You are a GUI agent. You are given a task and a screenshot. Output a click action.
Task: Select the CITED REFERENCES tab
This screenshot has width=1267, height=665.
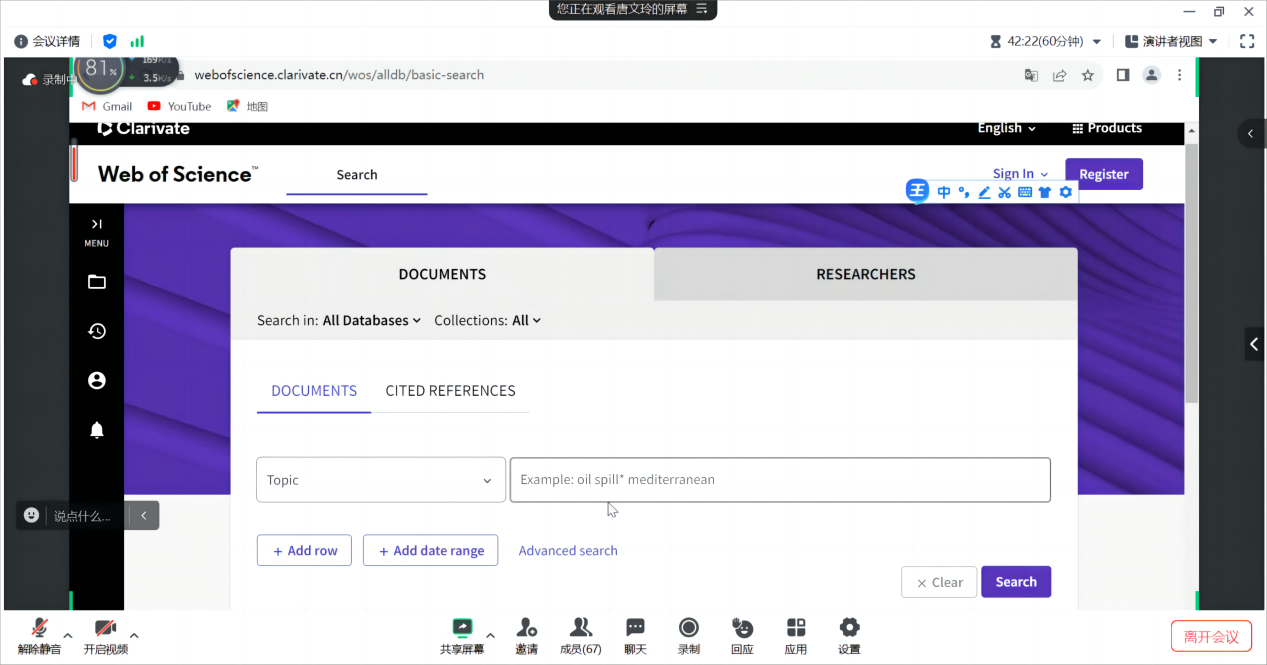tap(450, 391)
